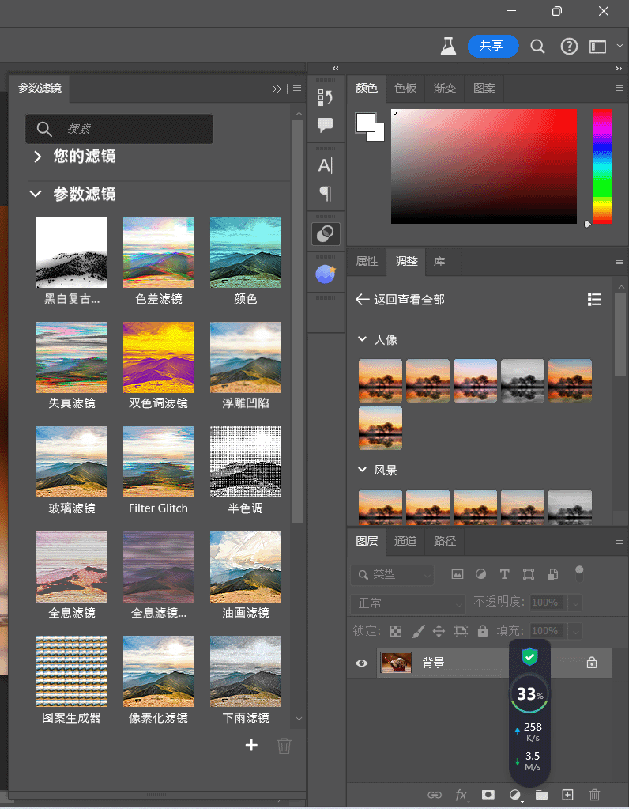Pick a color in the color field
This screenshot has height=809, width=629.
click(483, 166)
